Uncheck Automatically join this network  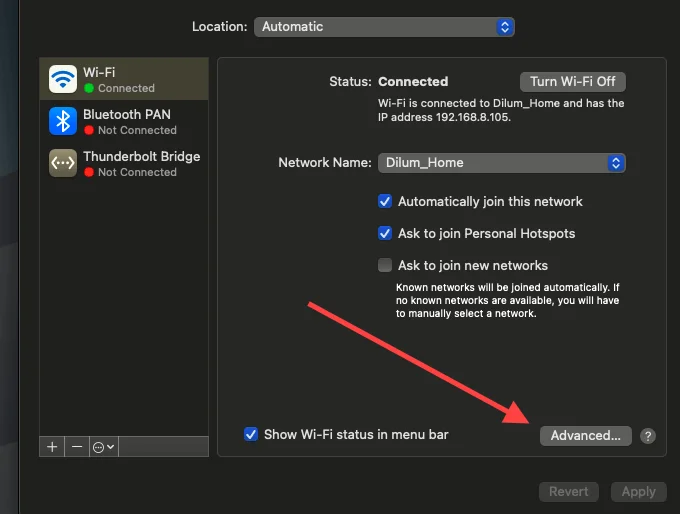point(385,201)
